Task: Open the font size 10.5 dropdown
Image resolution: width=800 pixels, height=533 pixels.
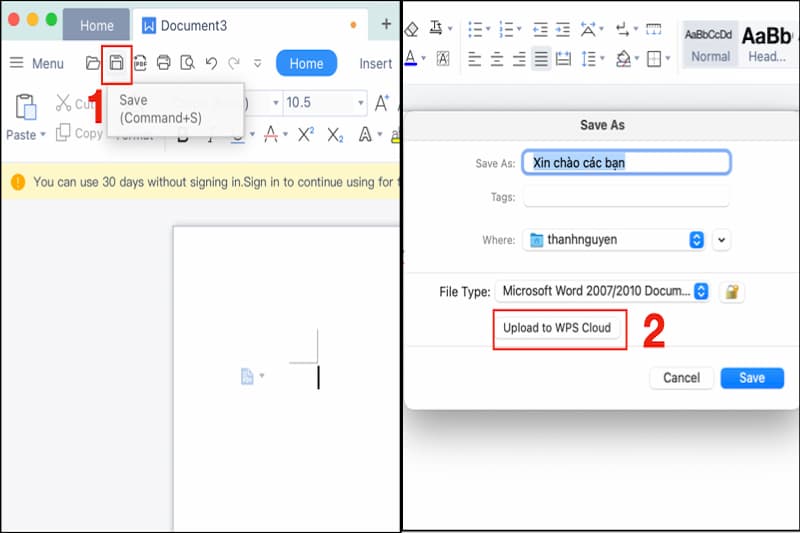Action: (x=361, y=103)
